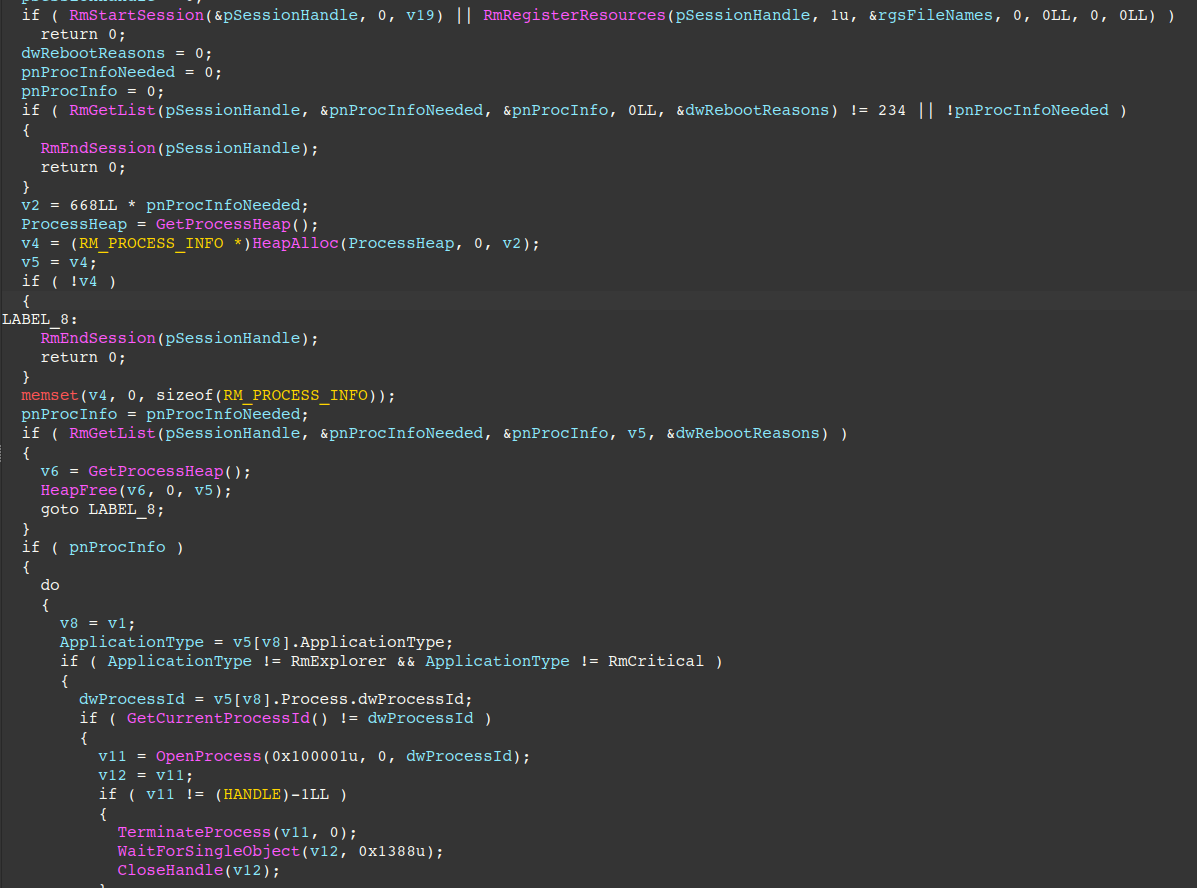Viewport: 1197px width, 888px height.
Task: Click v5 in the 'v5 = v4;' line
Action: [30, 263]
